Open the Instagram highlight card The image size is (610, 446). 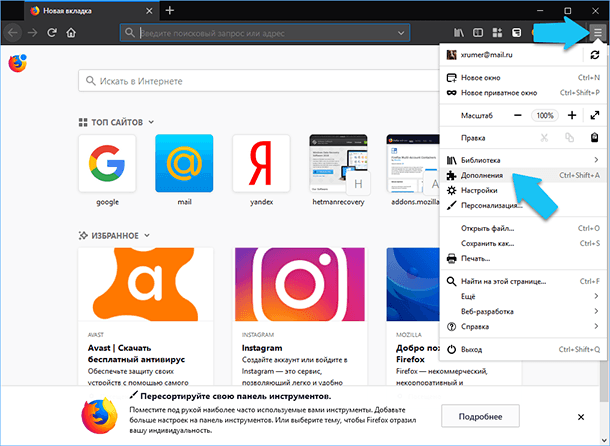300,316
